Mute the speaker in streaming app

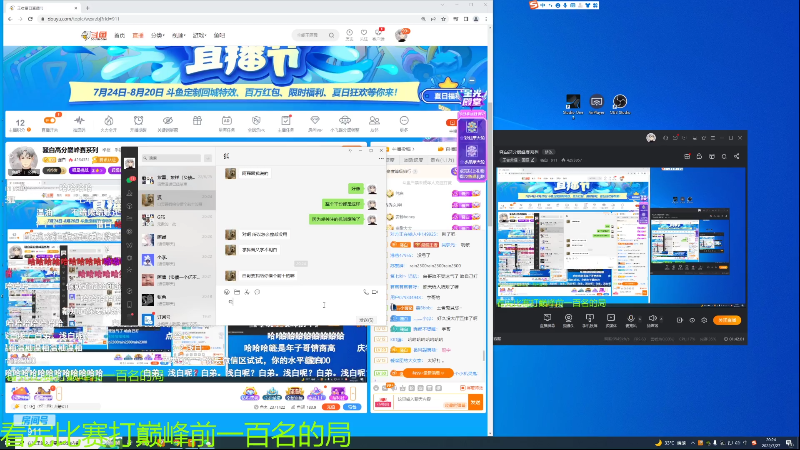(x=652, y=320)
